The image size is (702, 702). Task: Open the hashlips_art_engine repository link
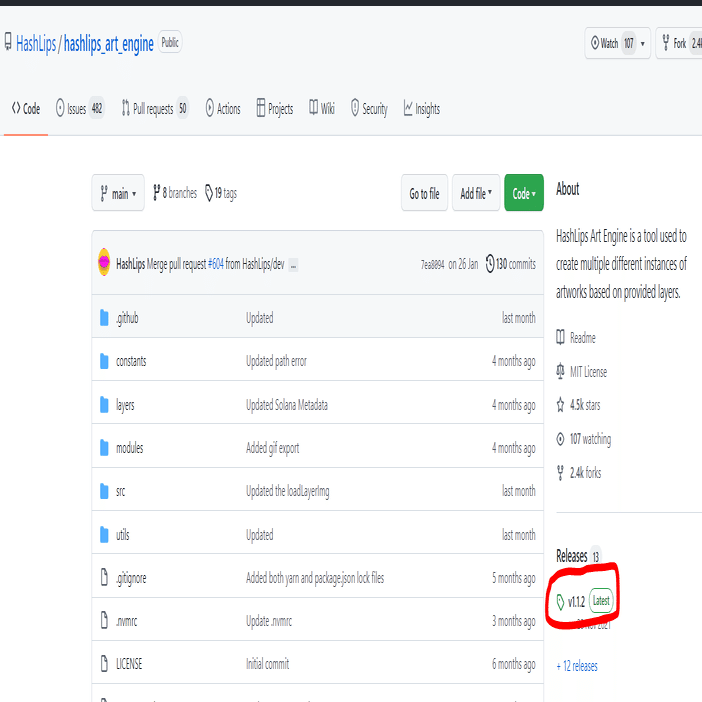tap(109, 44)
